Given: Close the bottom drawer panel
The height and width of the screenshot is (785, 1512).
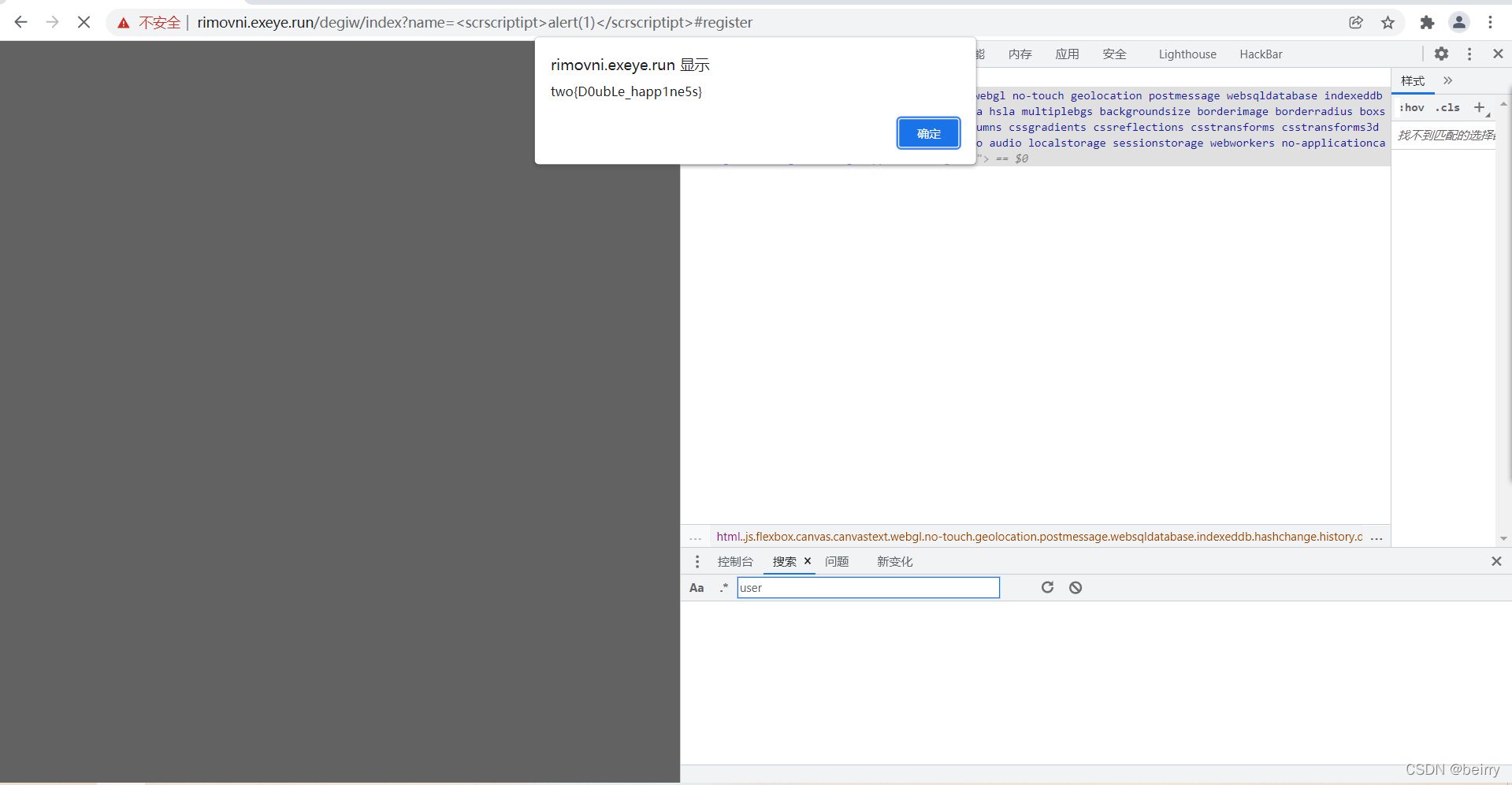Looking at the screenshot, I should pyautogui.click(x=1496, y=561).
